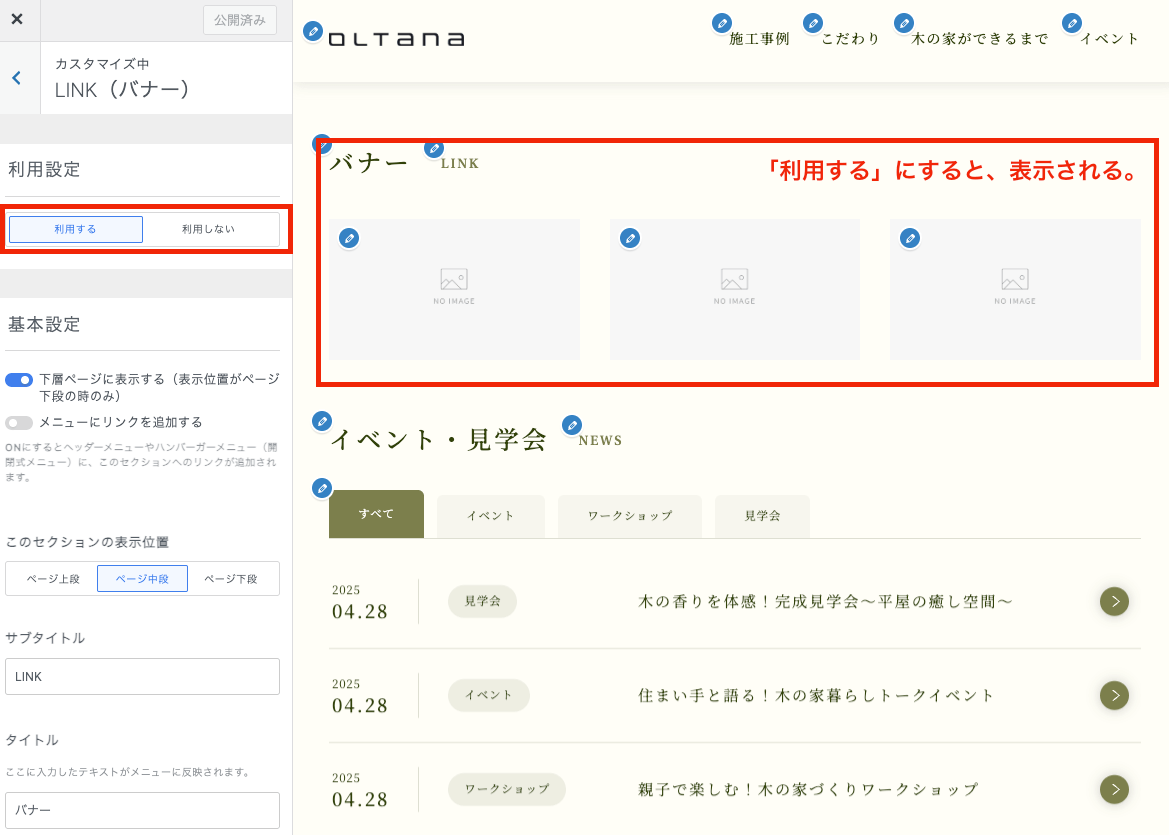This screenshot has height=835, width=1169.
Task: Switch to the ワークショップ tab
Action: pos(630,516)
